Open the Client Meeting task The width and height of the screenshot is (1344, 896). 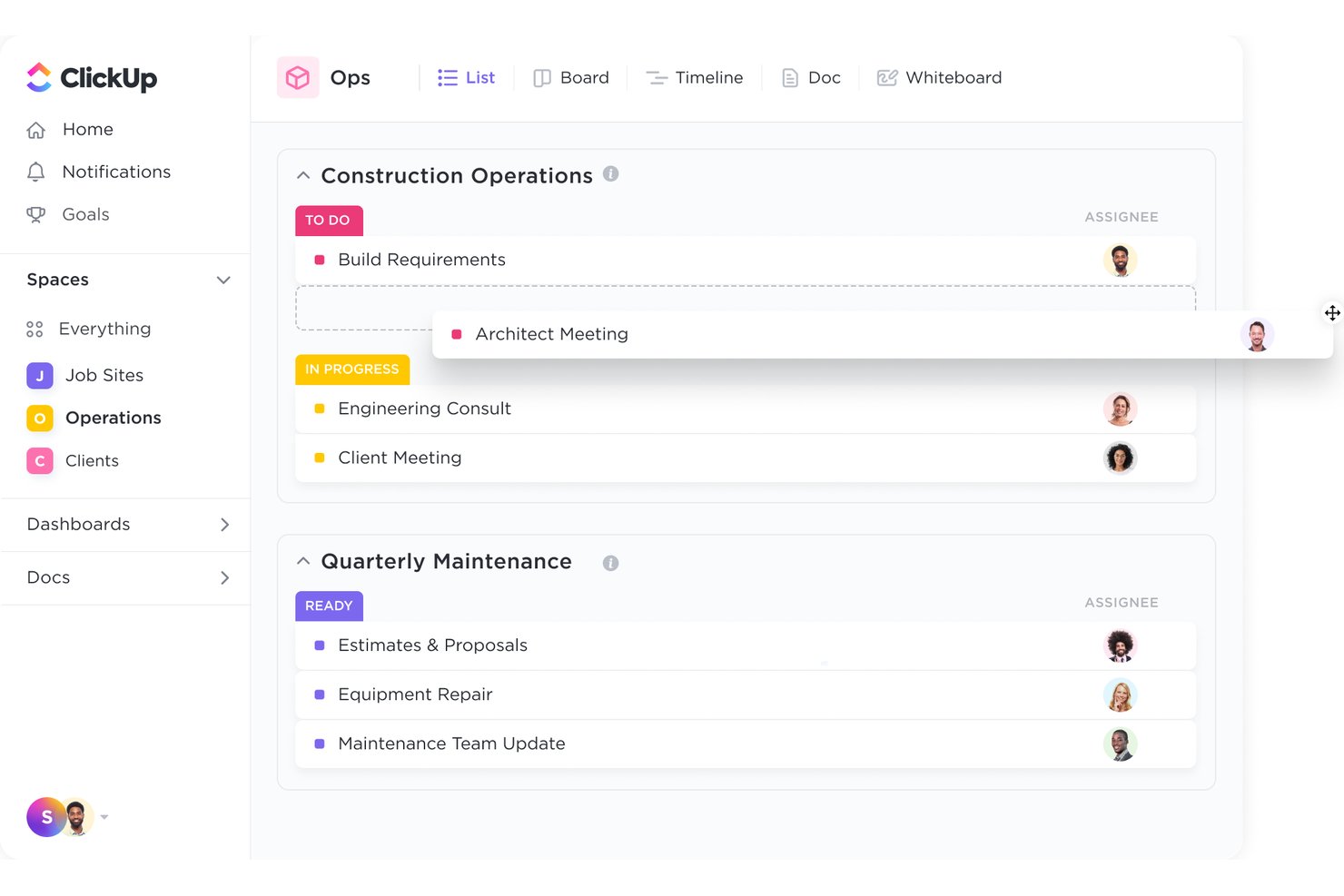pos(746,458)
